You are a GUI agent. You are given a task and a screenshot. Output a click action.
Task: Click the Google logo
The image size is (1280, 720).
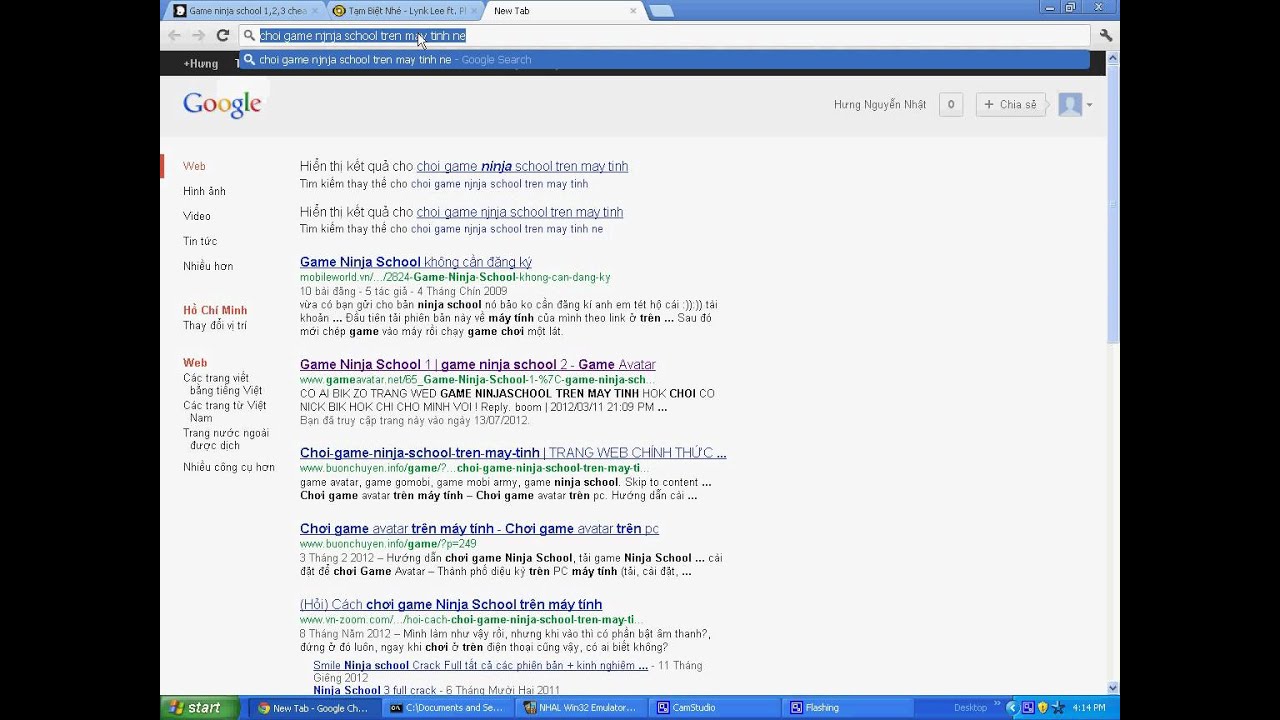click(222, 105)
